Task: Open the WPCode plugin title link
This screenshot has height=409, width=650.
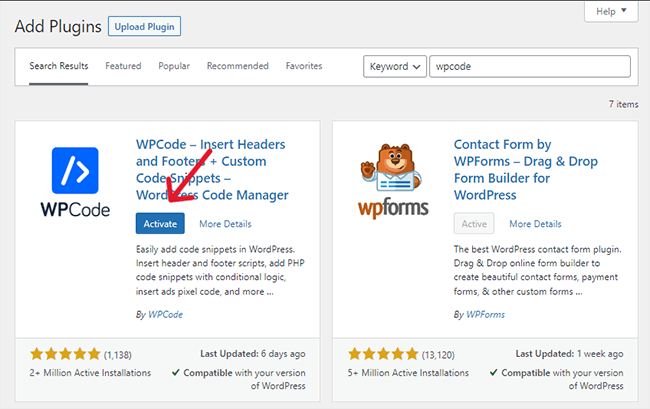Action: pos(212,169)
